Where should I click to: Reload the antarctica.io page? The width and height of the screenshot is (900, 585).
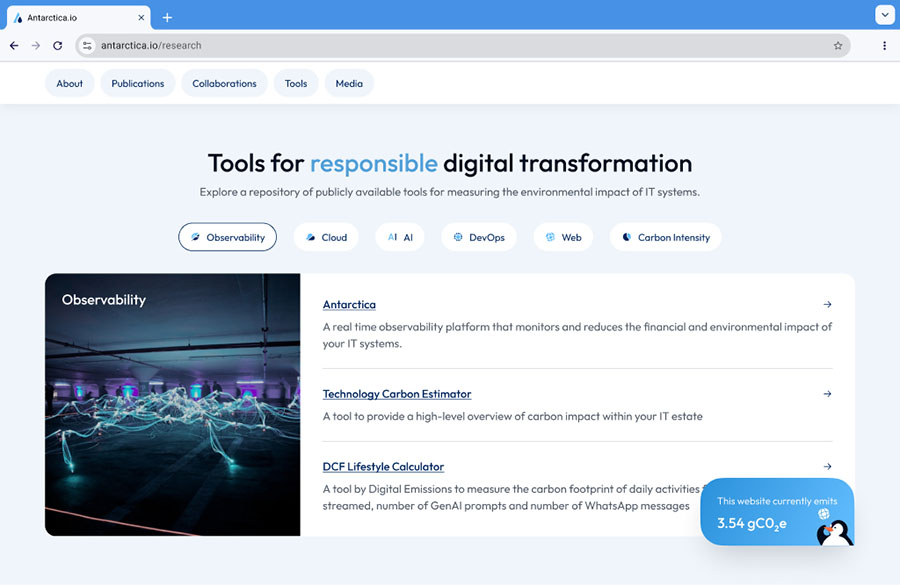(x=58, y=45)
